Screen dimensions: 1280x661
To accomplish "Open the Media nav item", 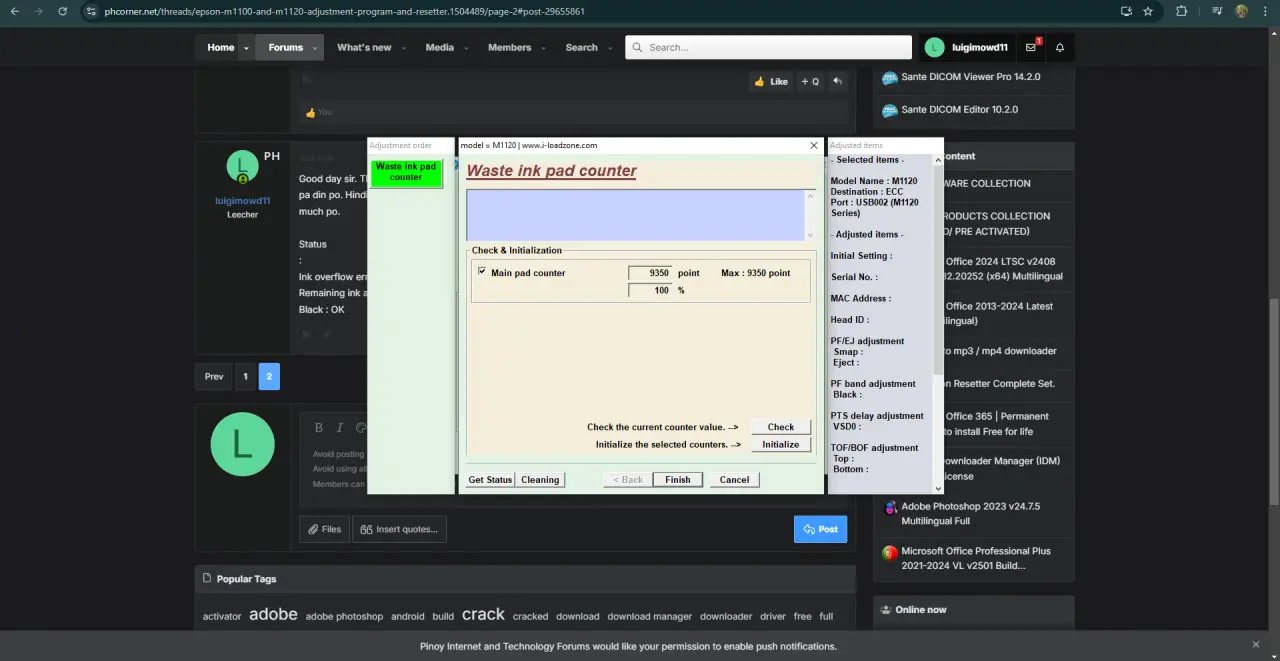I will point(439,47).
